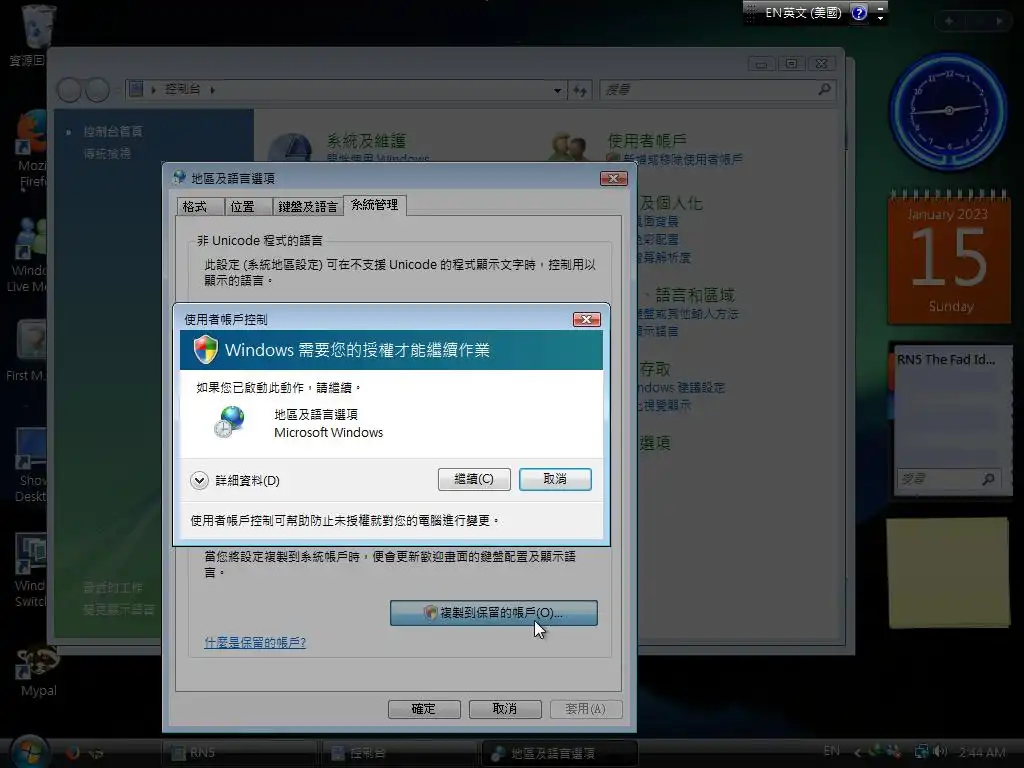Click the network tray icon
This screenshot has height=768, width=1024.
tap(921, 752)
